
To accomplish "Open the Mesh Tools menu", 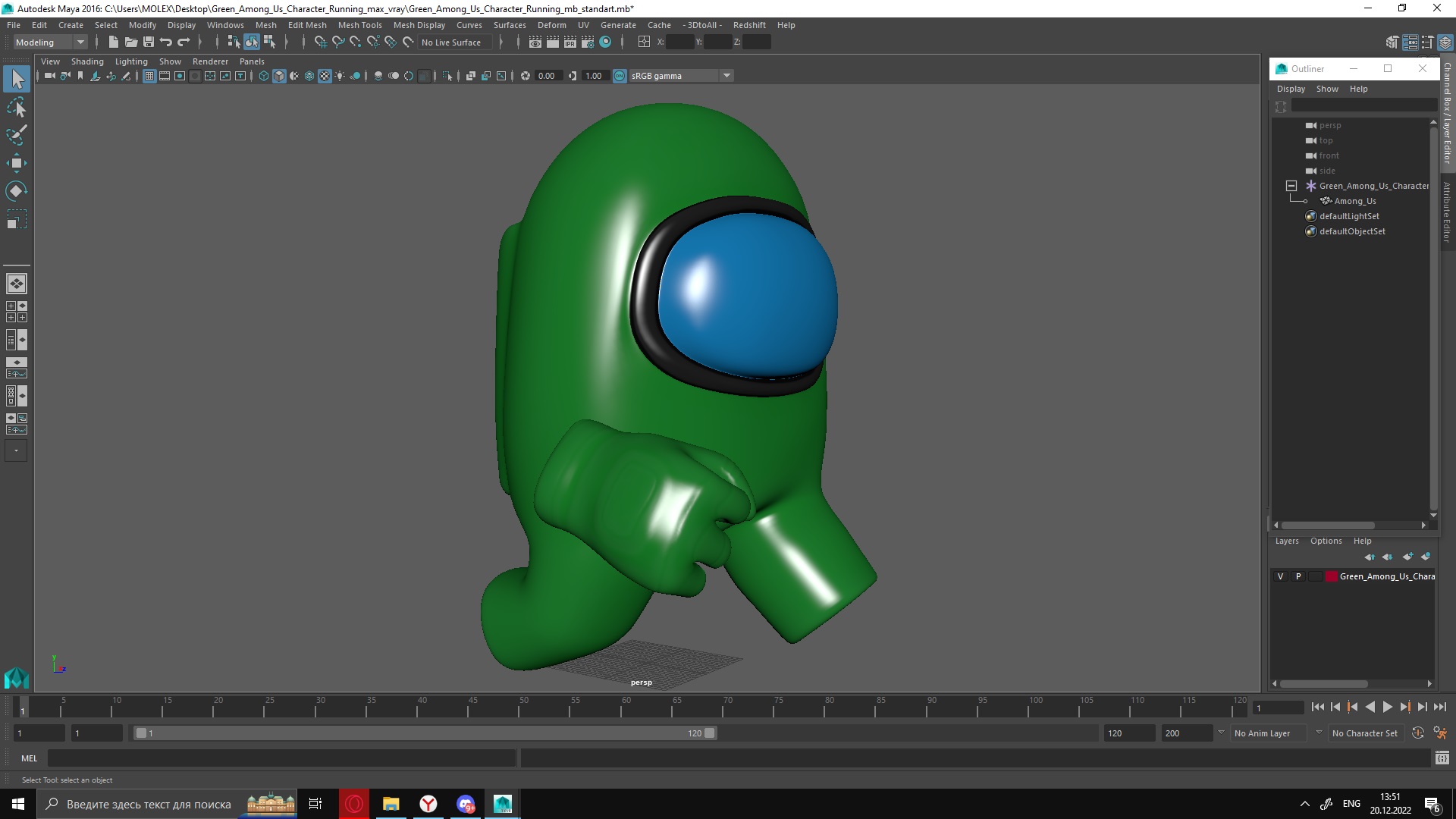I will [359, 25].
